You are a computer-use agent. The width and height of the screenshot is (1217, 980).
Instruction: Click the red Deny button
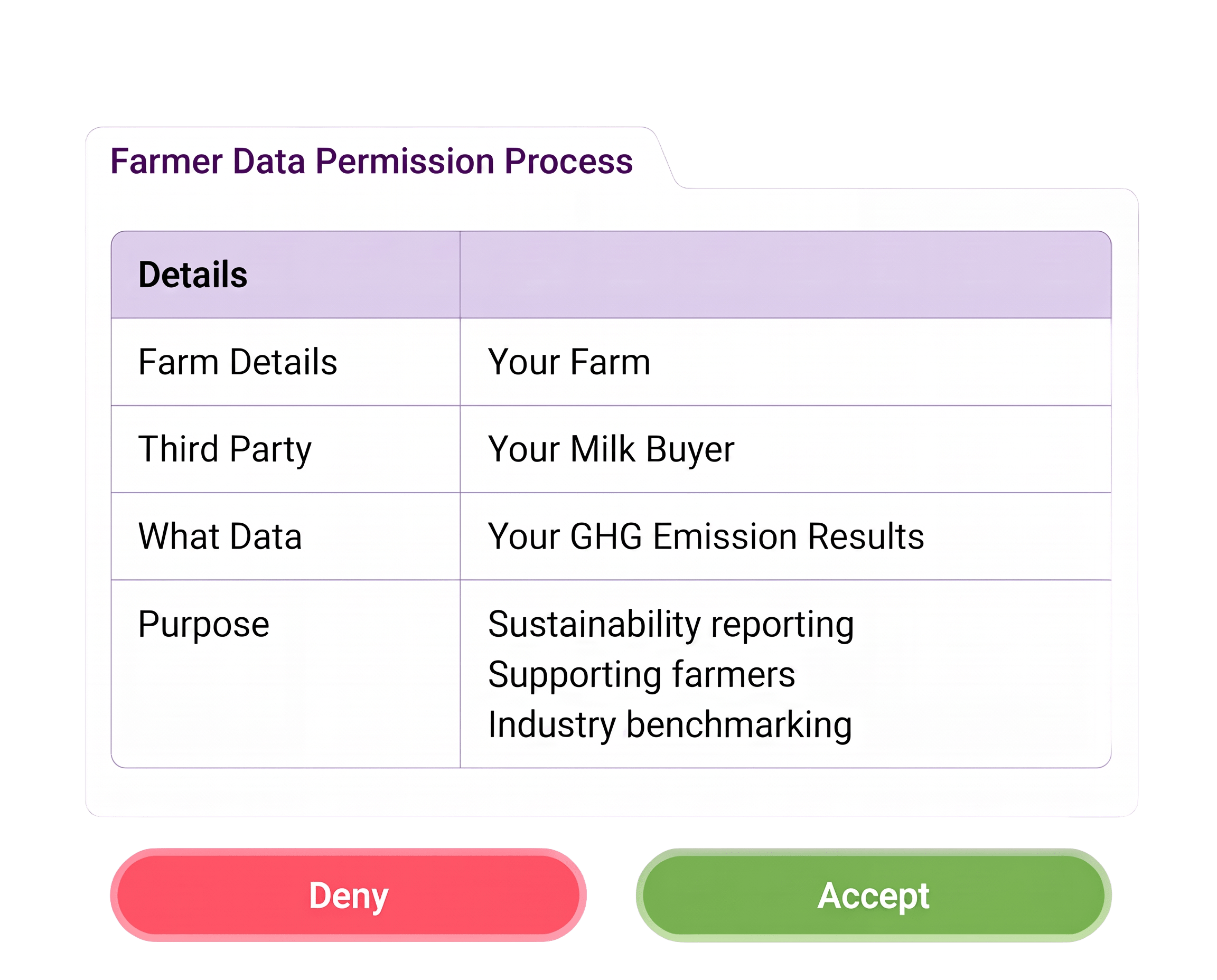[348, 895]
